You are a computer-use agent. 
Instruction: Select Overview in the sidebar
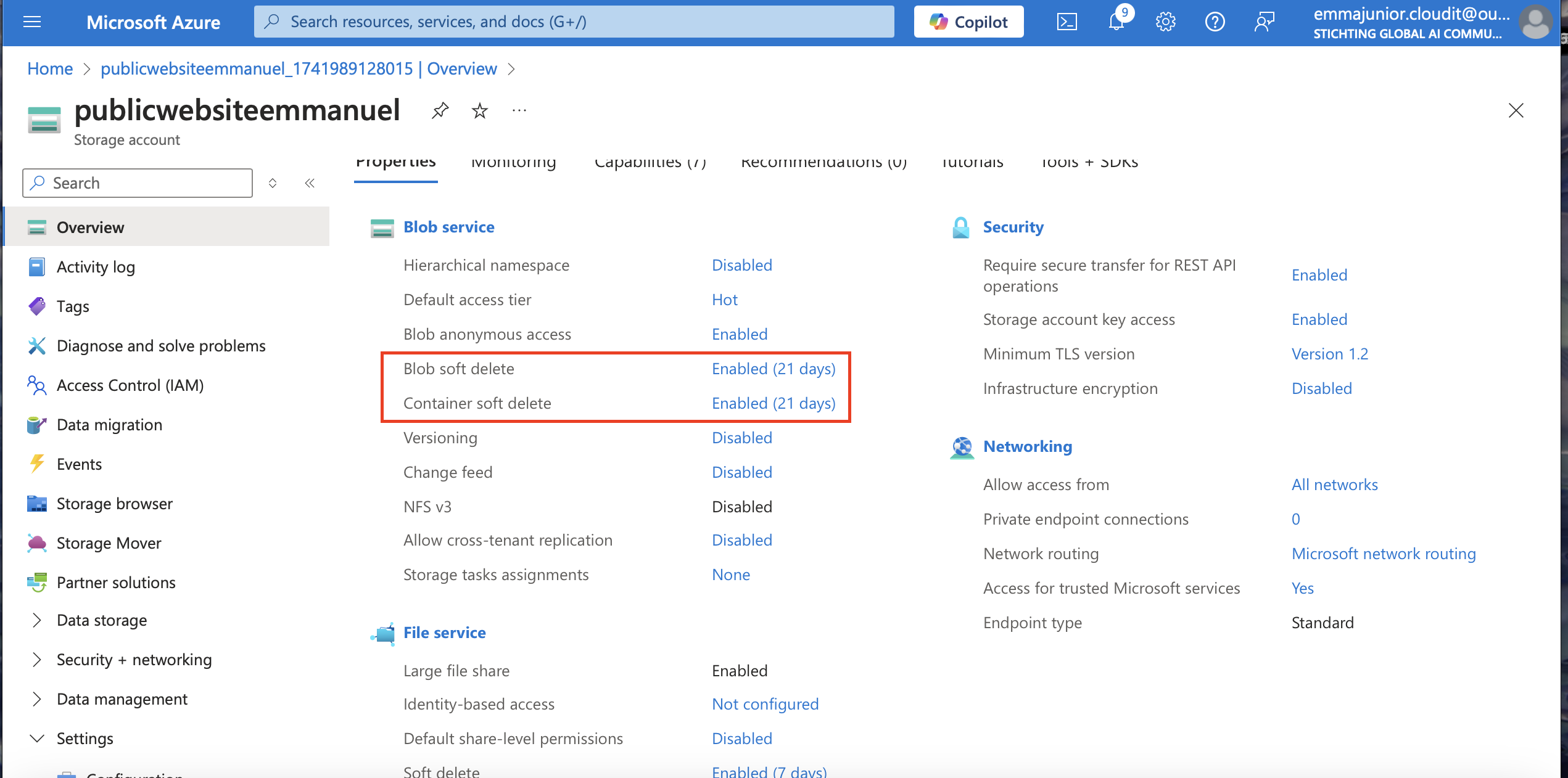coord(167,227)
